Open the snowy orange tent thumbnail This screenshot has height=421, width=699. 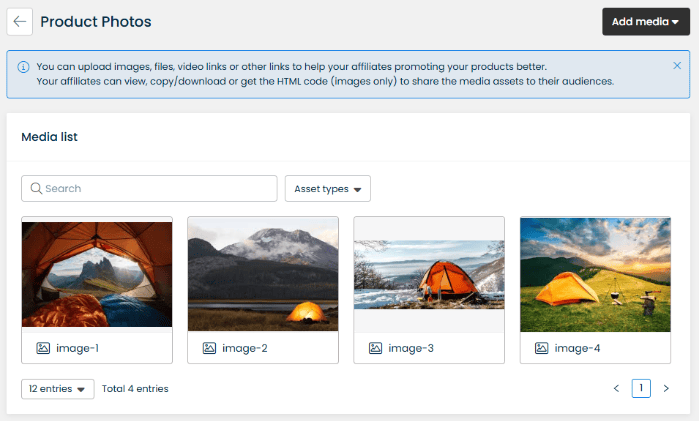[429, 275]
